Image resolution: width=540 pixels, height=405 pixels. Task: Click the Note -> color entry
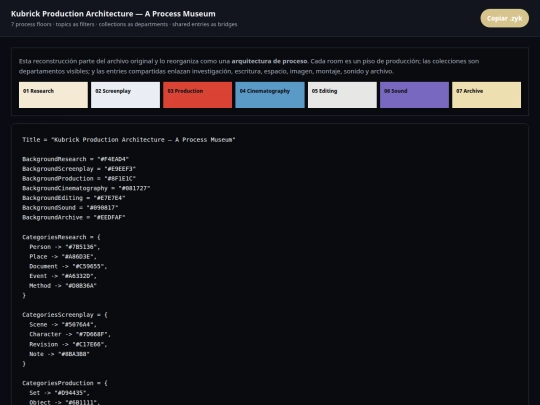pyautogui.click(x=60, y=354)
